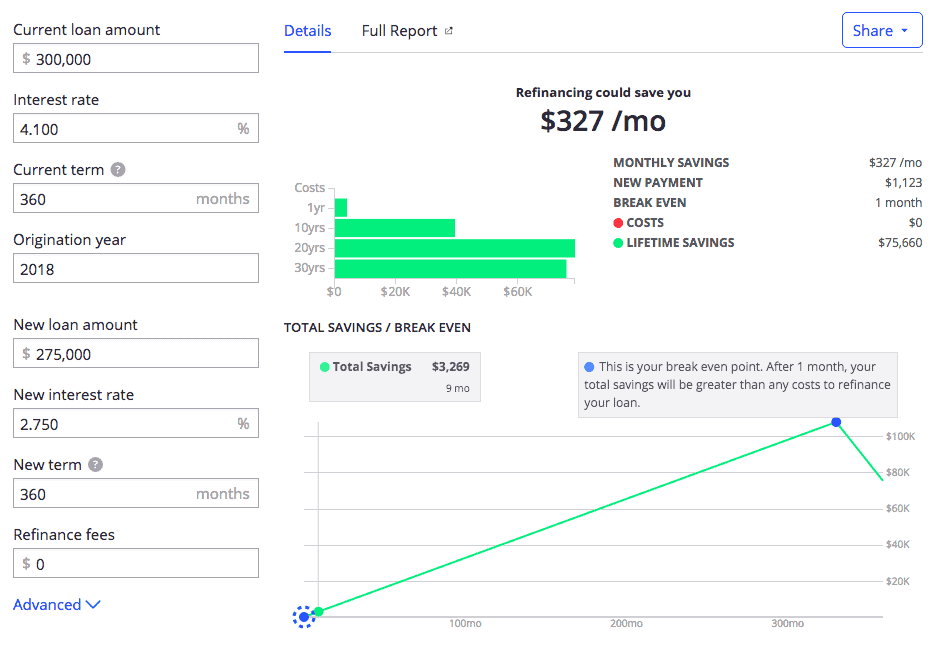This screenshot has height=657, width=943.
Task: Click the Current term help icon
Action: tap(118, 170)
